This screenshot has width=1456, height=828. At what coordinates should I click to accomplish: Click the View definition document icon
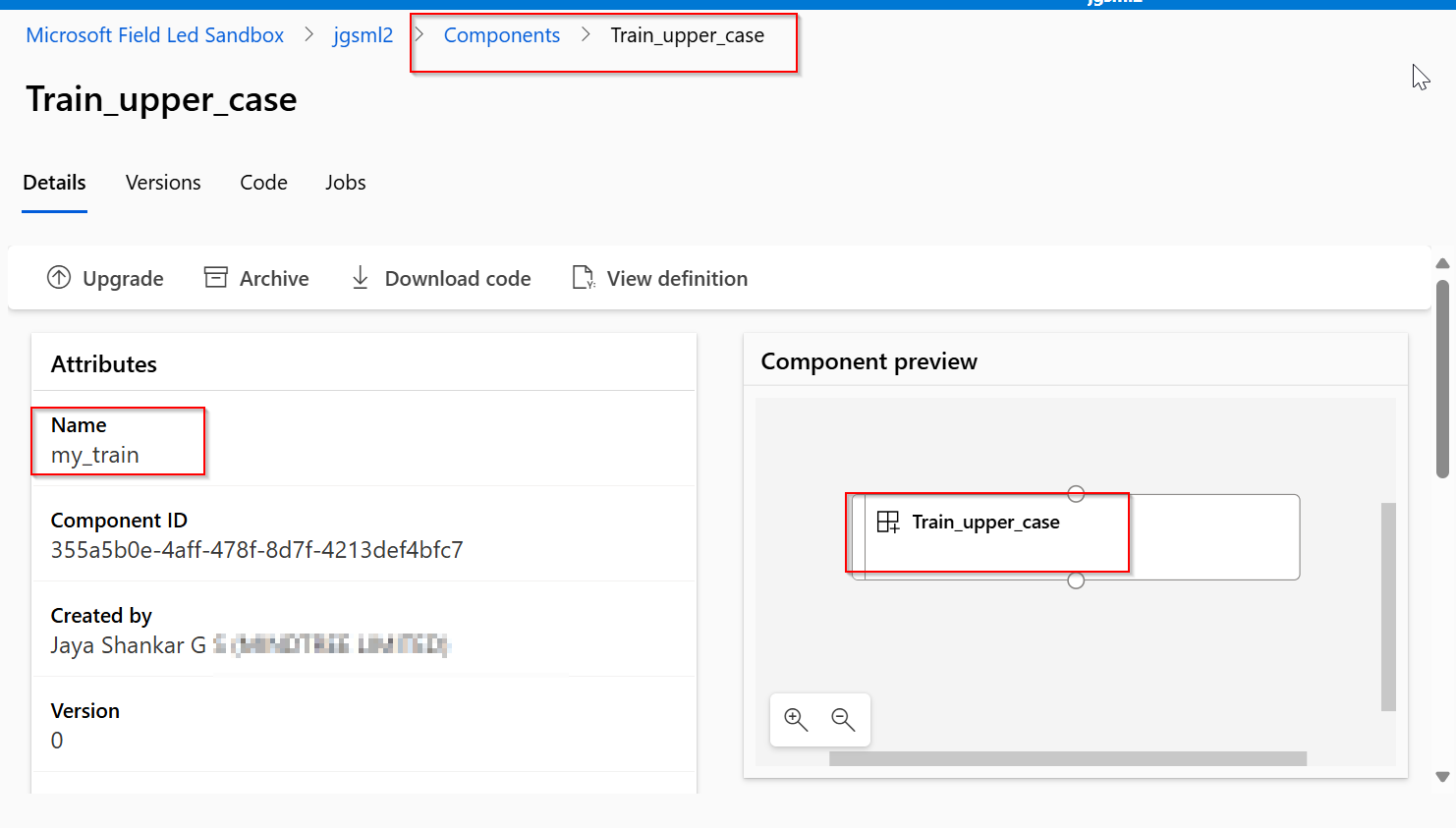tap(584, 278)
